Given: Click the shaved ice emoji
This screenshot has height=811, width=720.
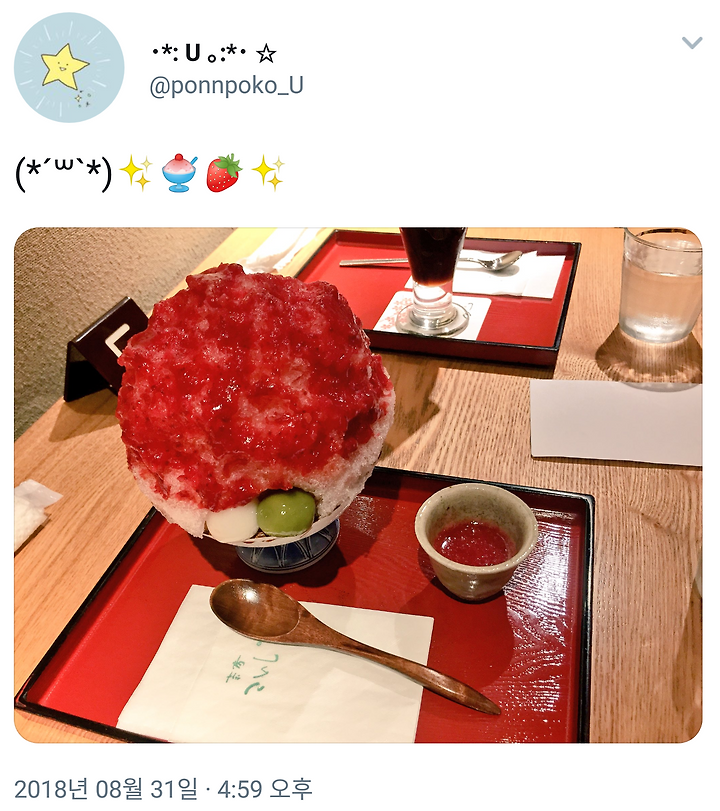Looking at the screenshot, I should [180, 173].
